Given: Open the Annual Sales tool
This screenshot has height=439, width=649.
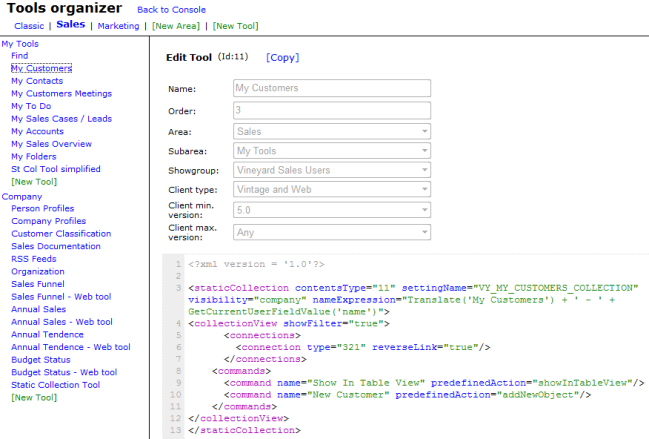Looking at the screenshot, I should [x=38, y=309].
